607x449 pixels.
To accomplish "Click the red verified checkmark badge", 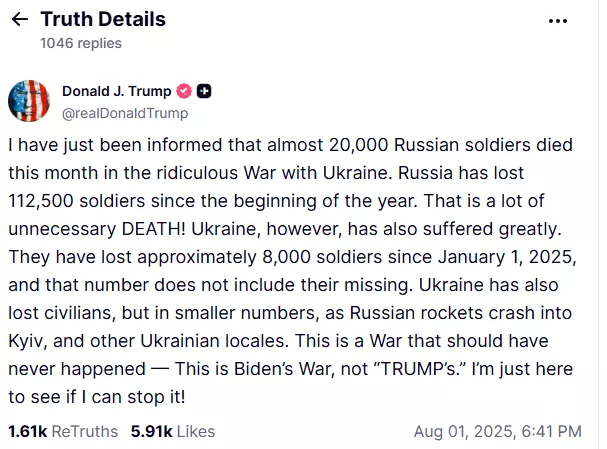I will coord(184,91).
